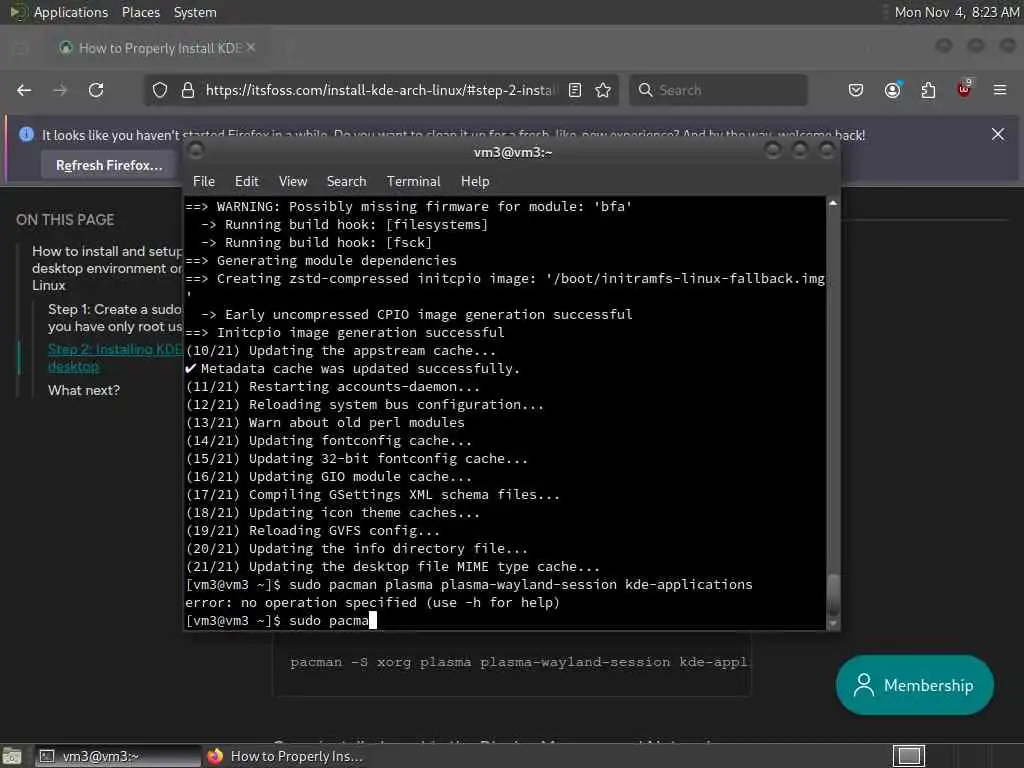Open 'Step 1: Create a sudo' sidebar link

tap(114, 317)
